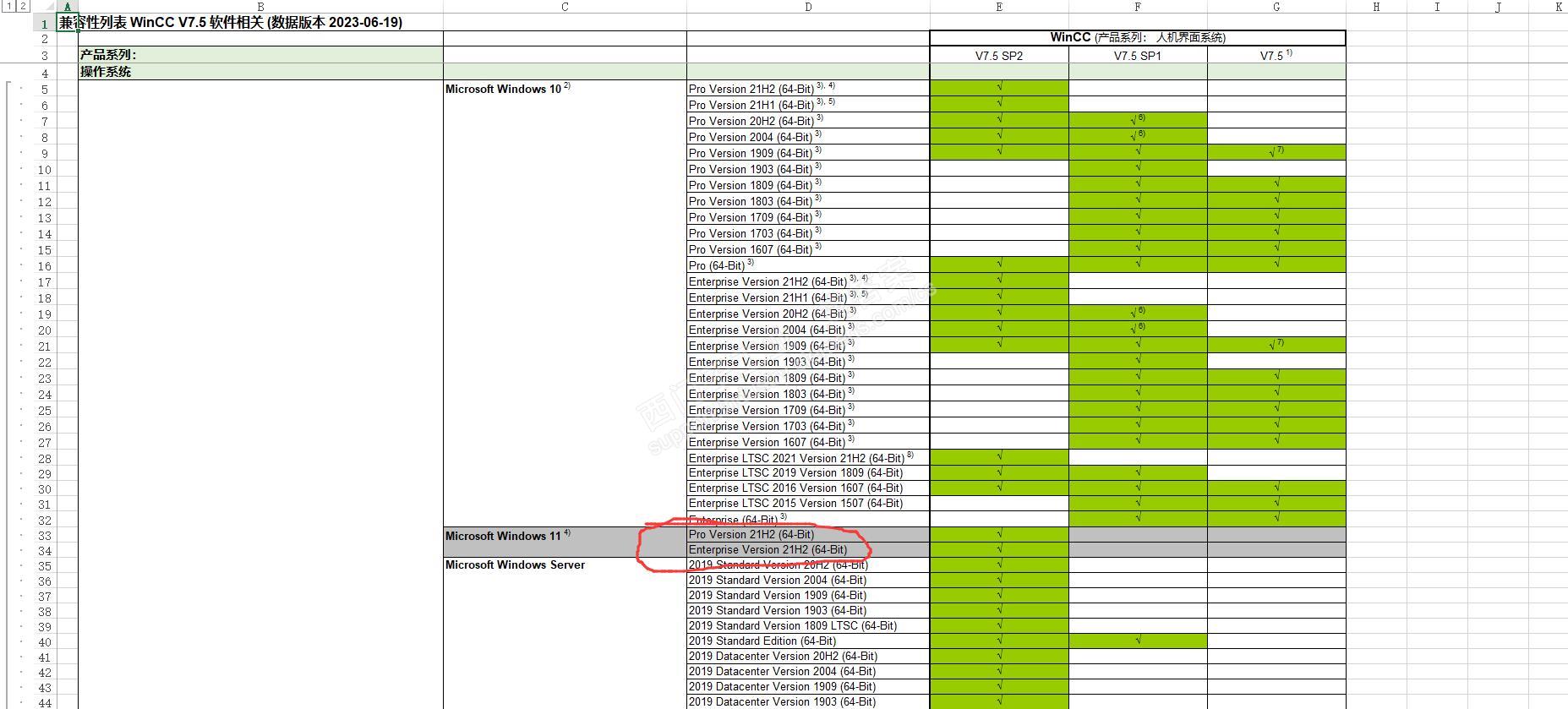Click V7.5 SP1 checkmark for Pro Version 20H2
Image resolution: width=1568 pixels, height=709 pixels.
[1138, 121]
